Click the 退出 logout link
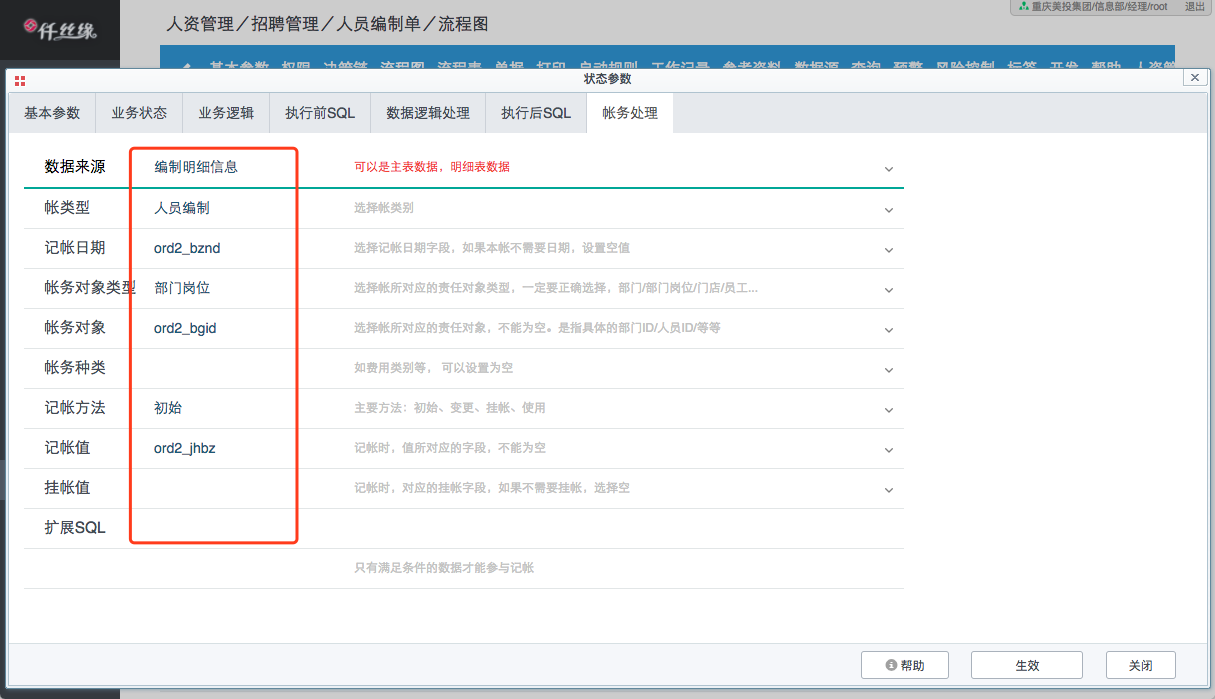Screen dimensions: 1215x699 [x=1194, y=7]
